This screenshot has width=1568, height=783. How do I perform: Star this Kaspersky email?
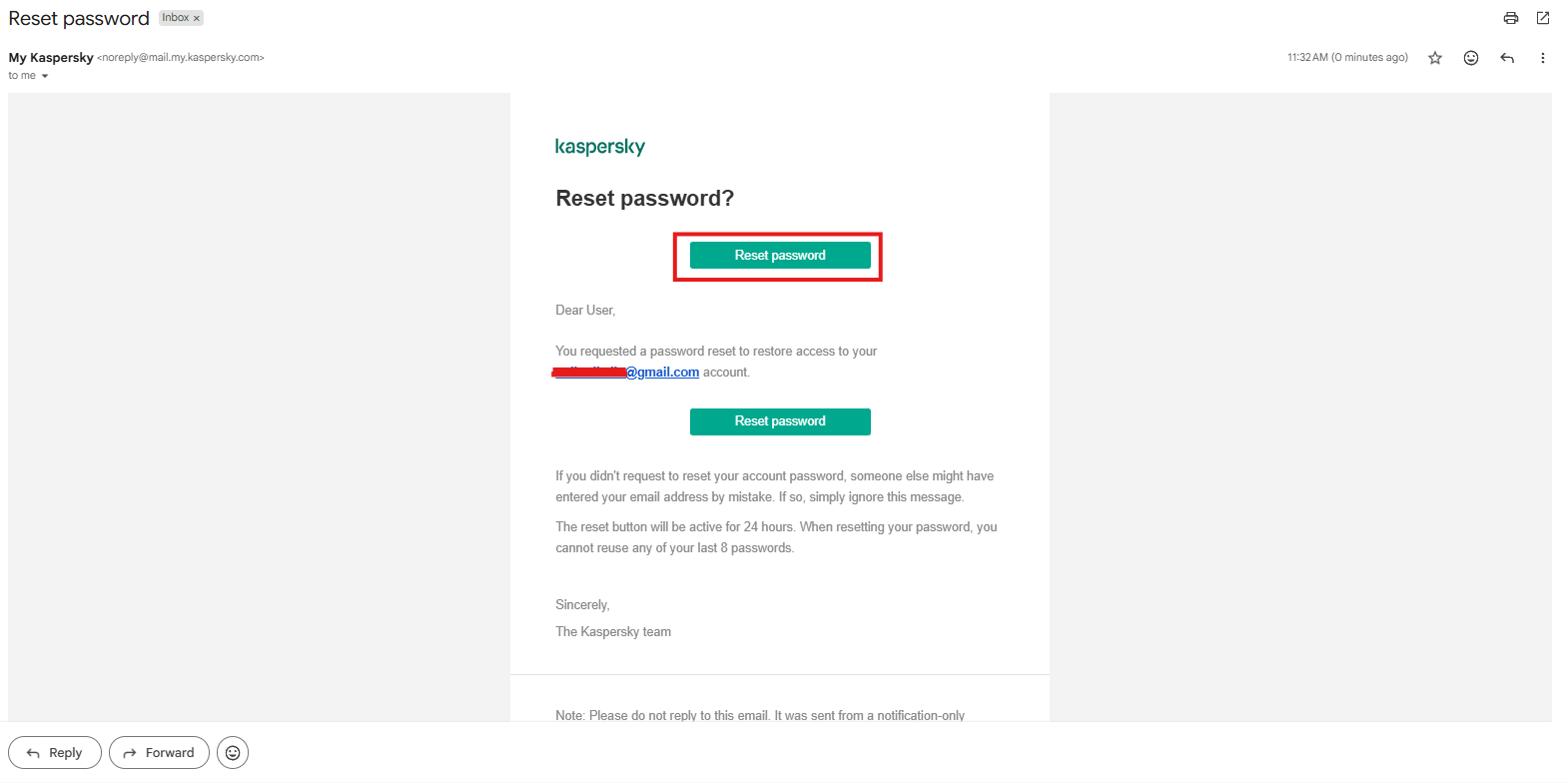(1435, 58)
